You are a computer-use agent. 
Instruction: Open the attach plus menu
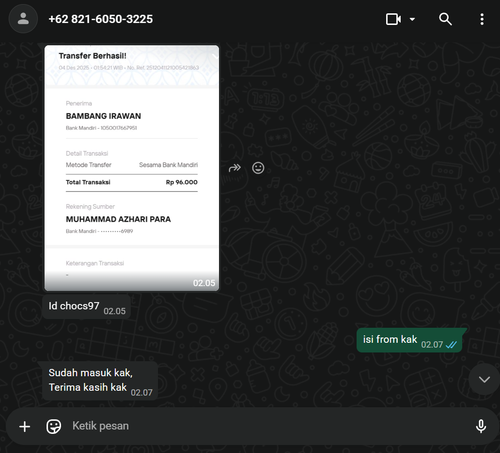coord(25,426)
